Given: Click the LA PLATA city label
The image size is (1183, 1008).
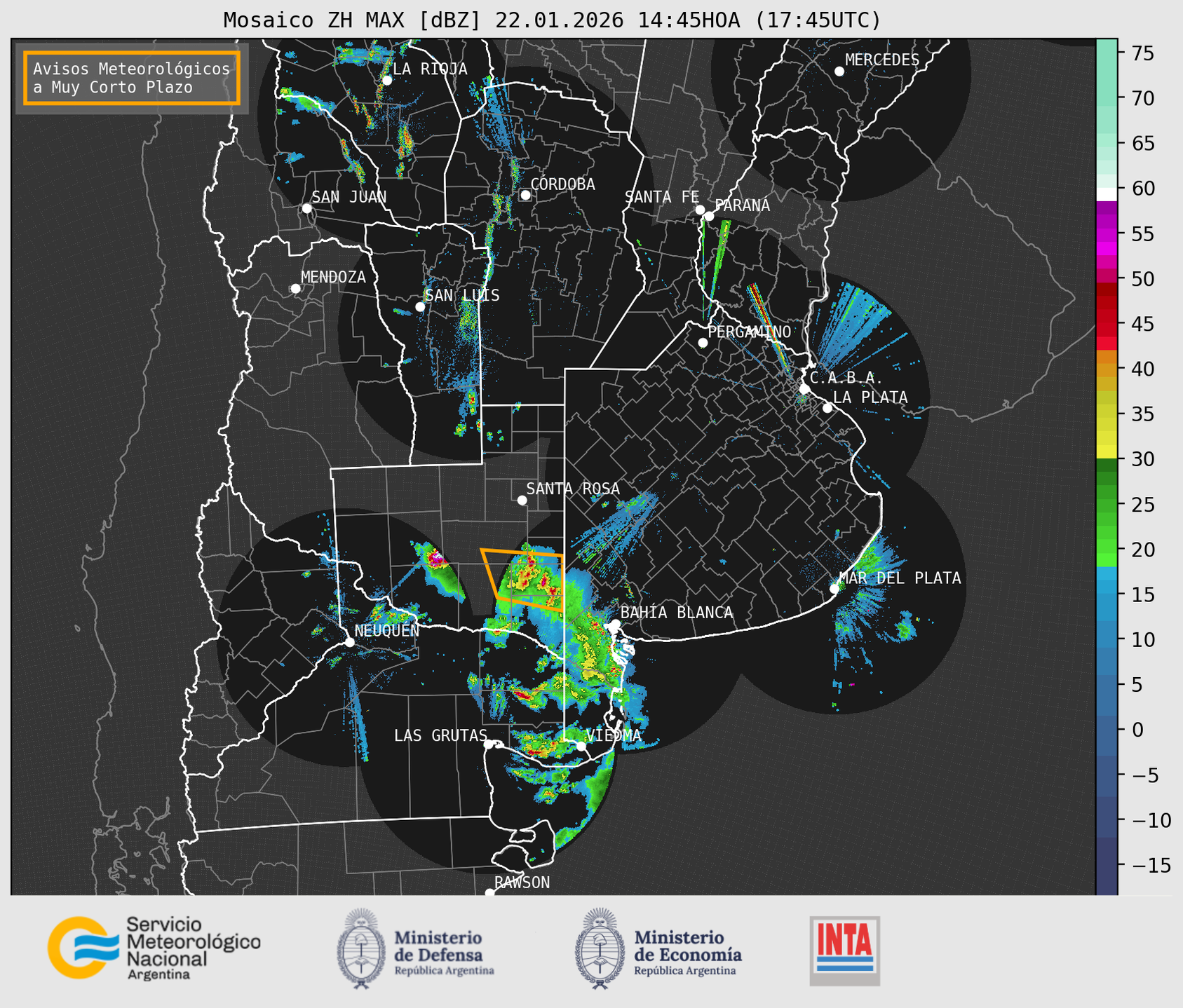Looking at the screenshot, I should [870, 397].
